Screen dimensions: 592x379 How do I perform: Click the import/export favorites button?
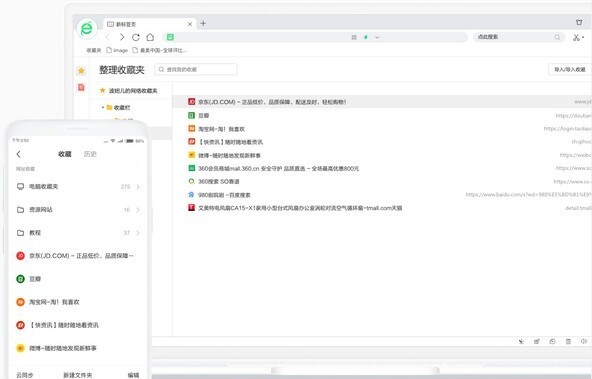coord(569,69)
